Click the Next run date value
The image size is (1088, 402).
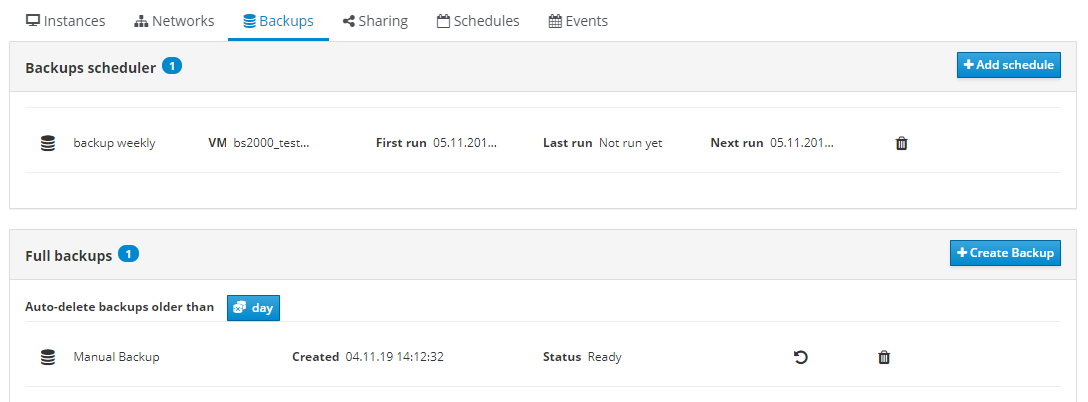[802, 143]
